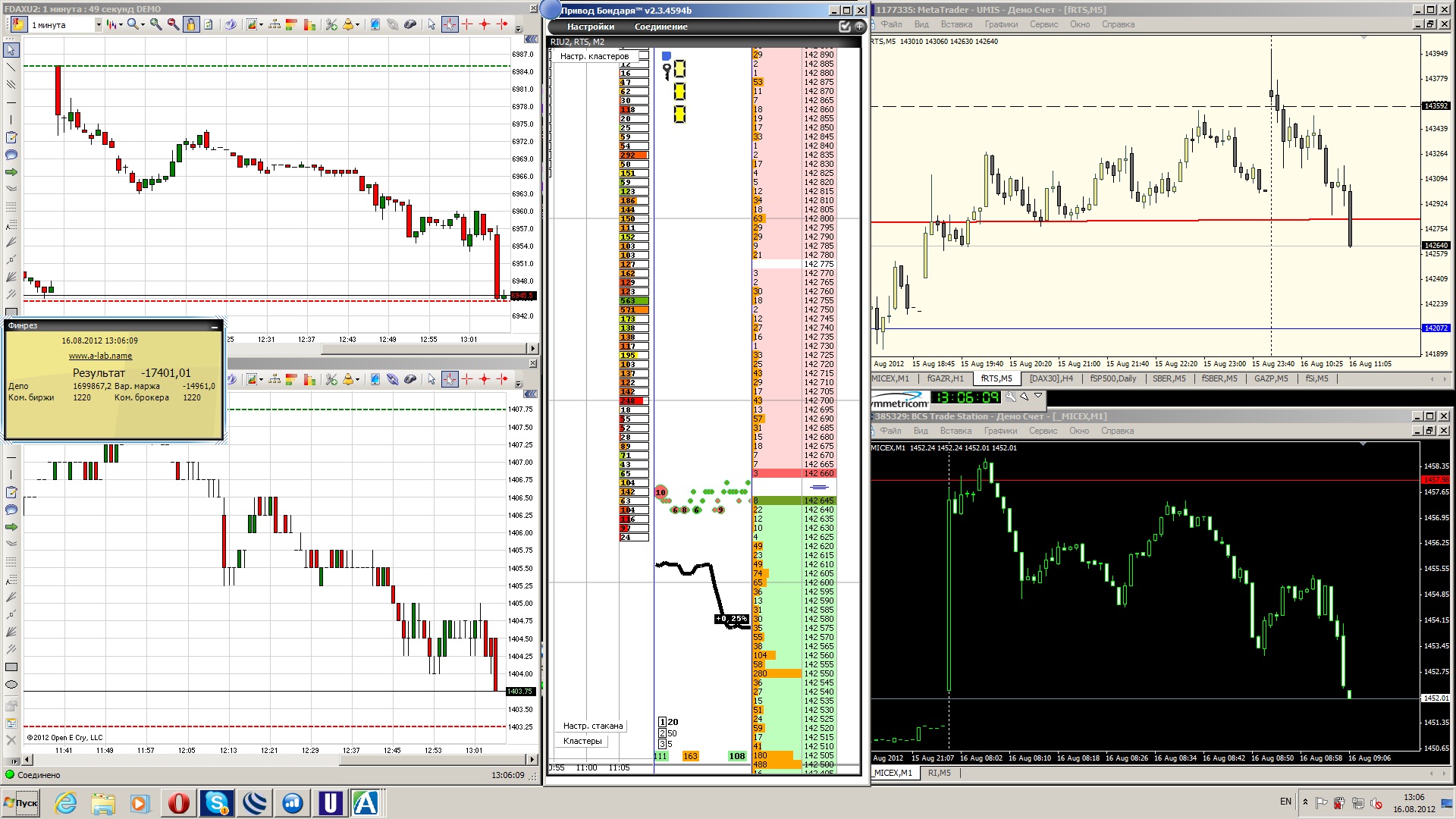Toggle the checkmark icon in Привод Бондаря header
Viewport: 1456px width, 819px height.
[845, 27]
